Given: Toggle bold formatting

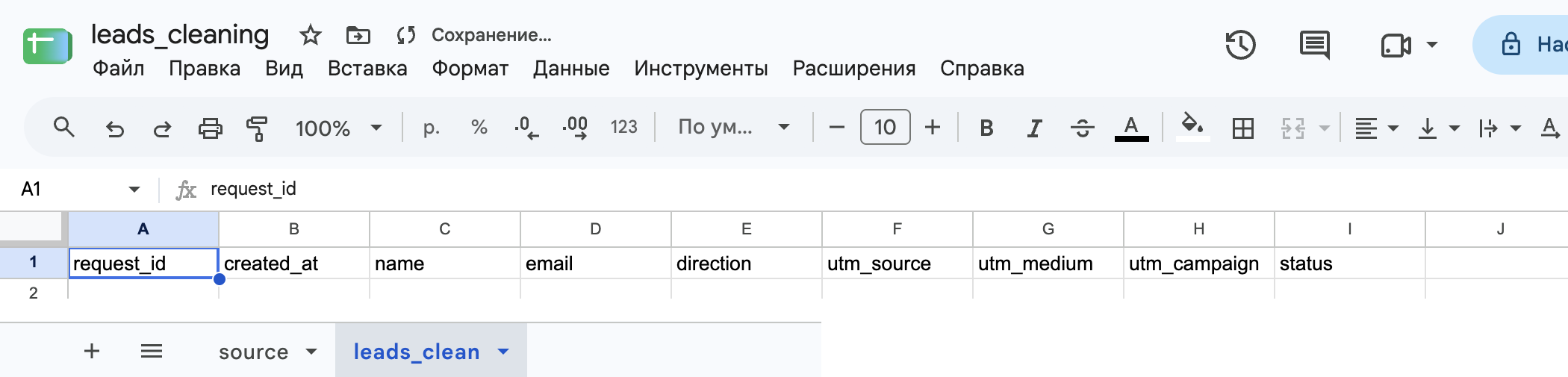Looking at the screenshot, I should click(986, 128).
